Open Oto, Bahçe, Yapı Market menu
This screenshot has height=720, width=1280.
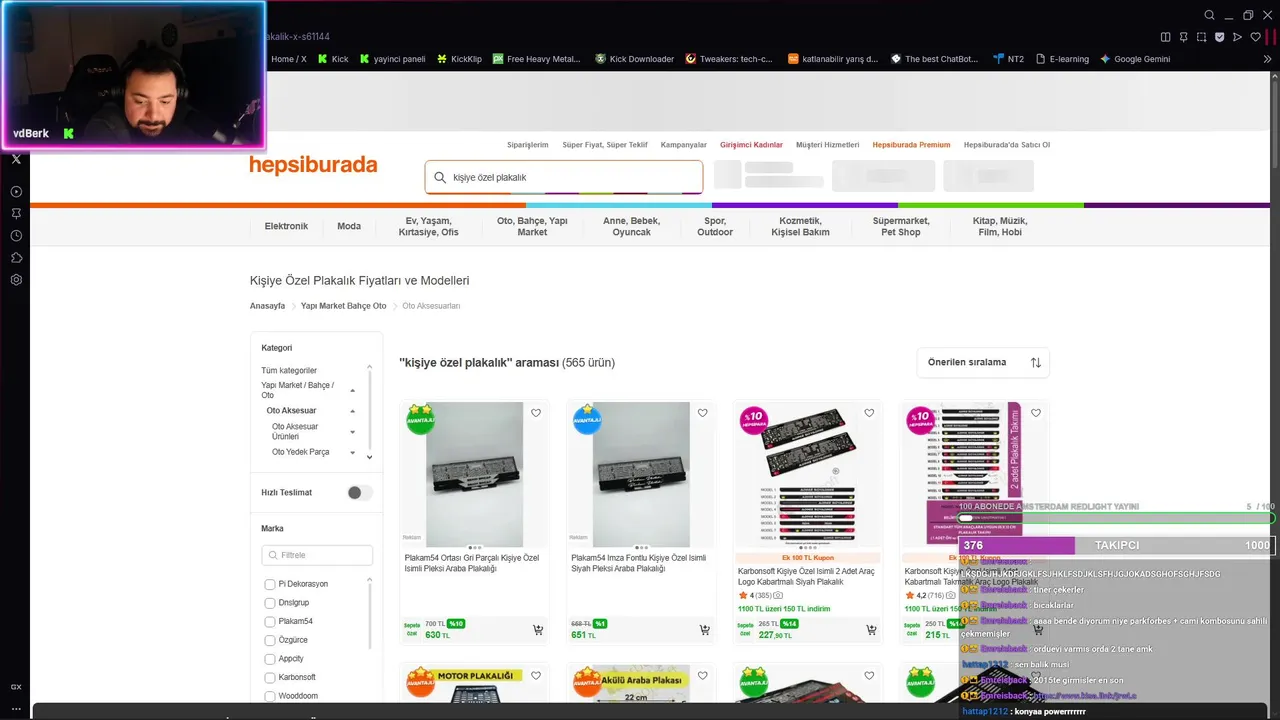(x=532, y=226)
